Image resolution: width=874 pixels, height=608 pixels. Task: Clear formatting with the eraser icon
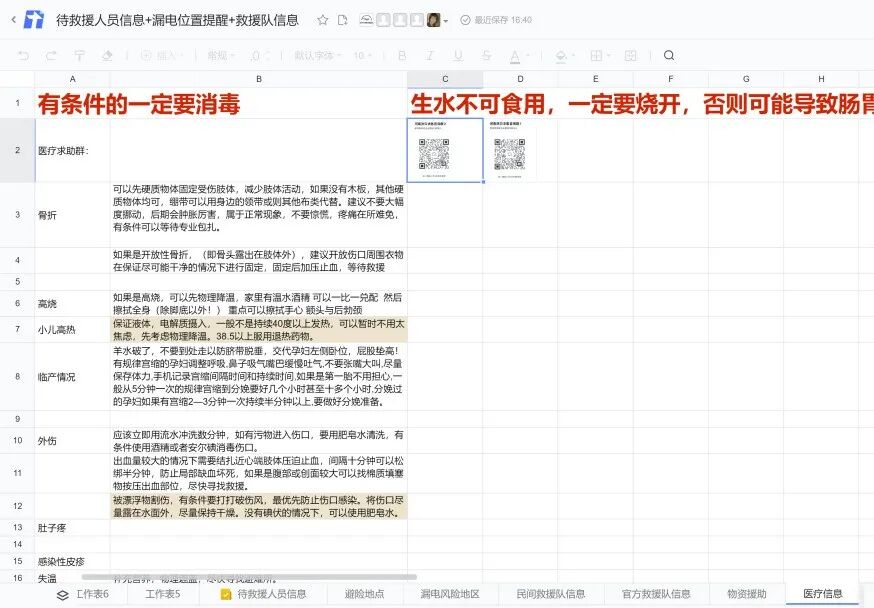(x=107, y=55)
